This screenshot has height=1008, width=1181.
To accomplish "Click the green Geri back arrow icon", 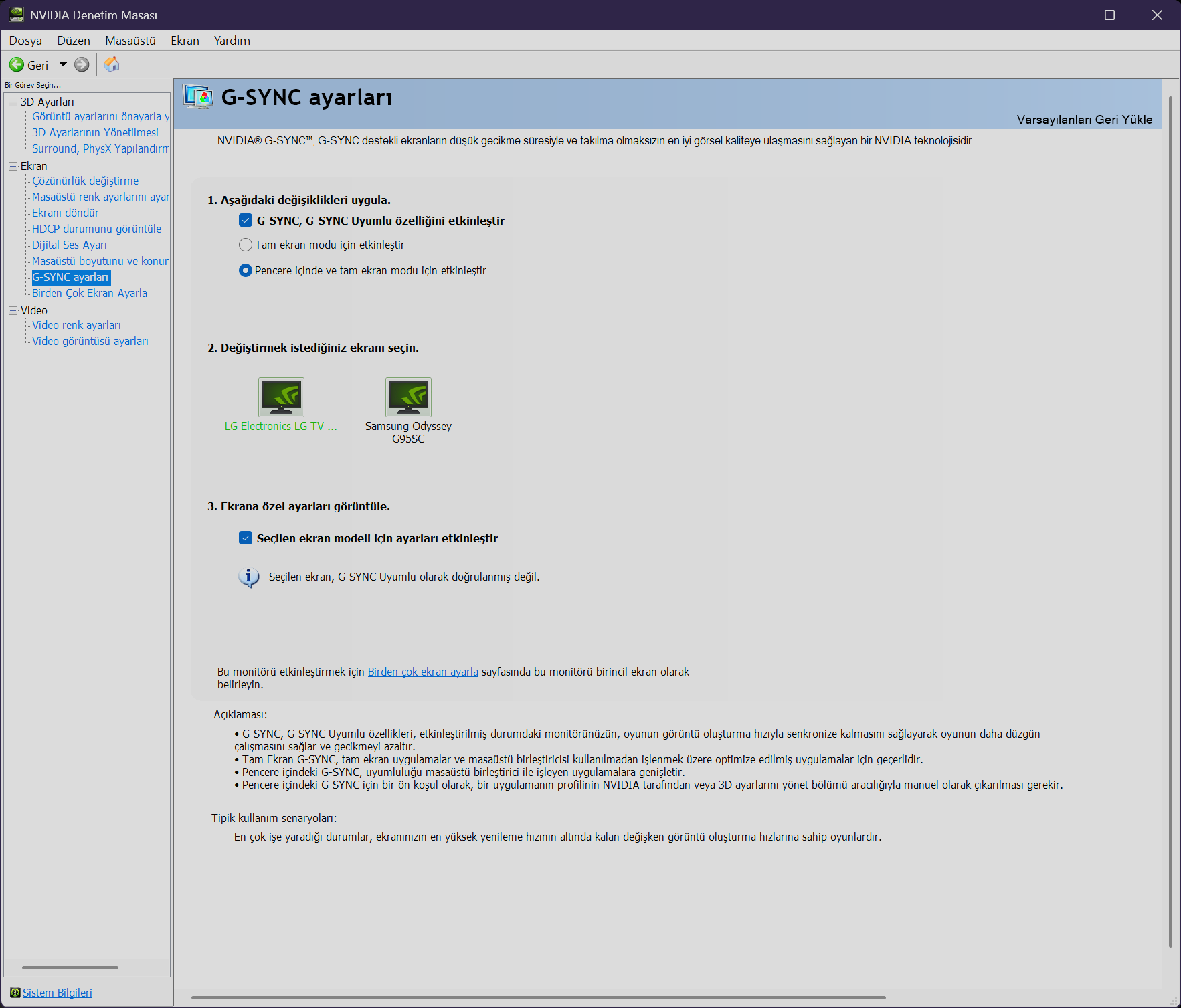I will click(17, 65).
